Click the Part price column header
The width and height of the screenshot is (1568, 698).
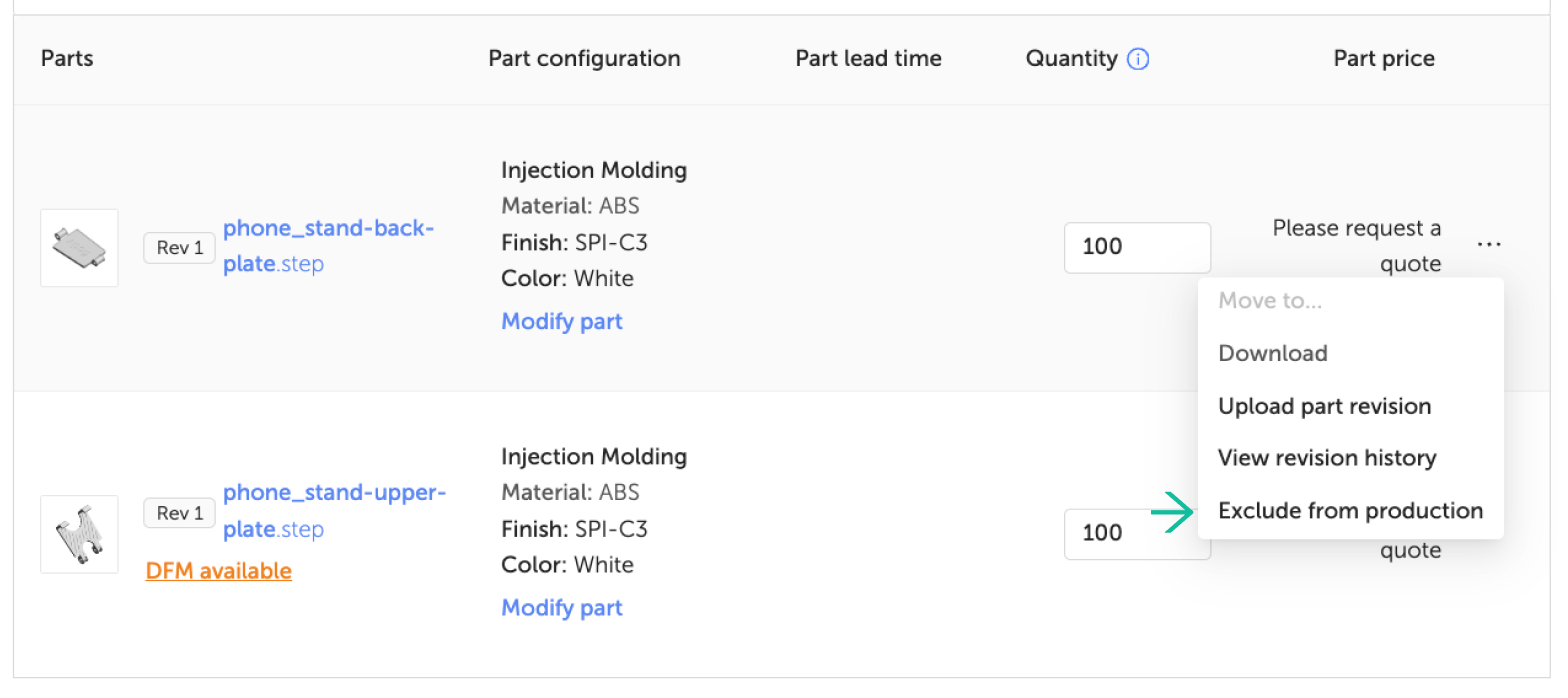pyautogui.click(x=1383, y=59)
